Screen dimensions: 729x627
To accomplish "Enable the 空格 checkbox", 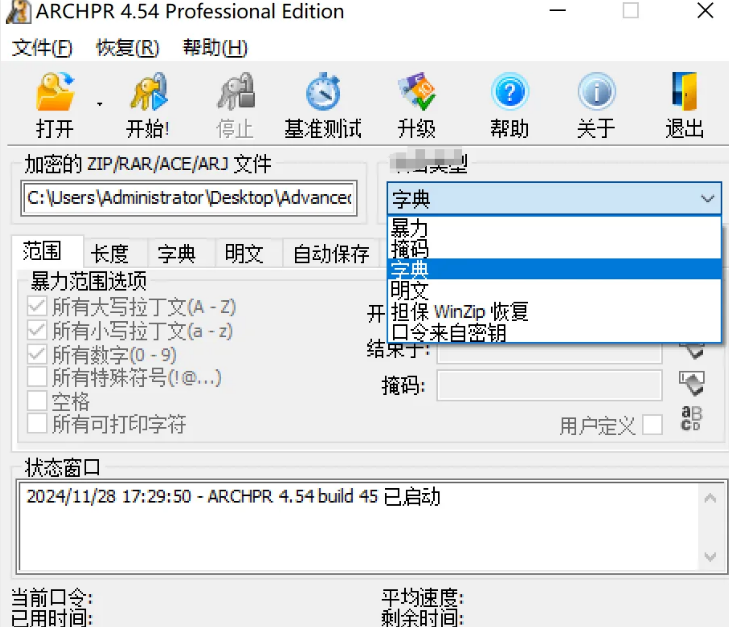I will click(x=37, y=401).
